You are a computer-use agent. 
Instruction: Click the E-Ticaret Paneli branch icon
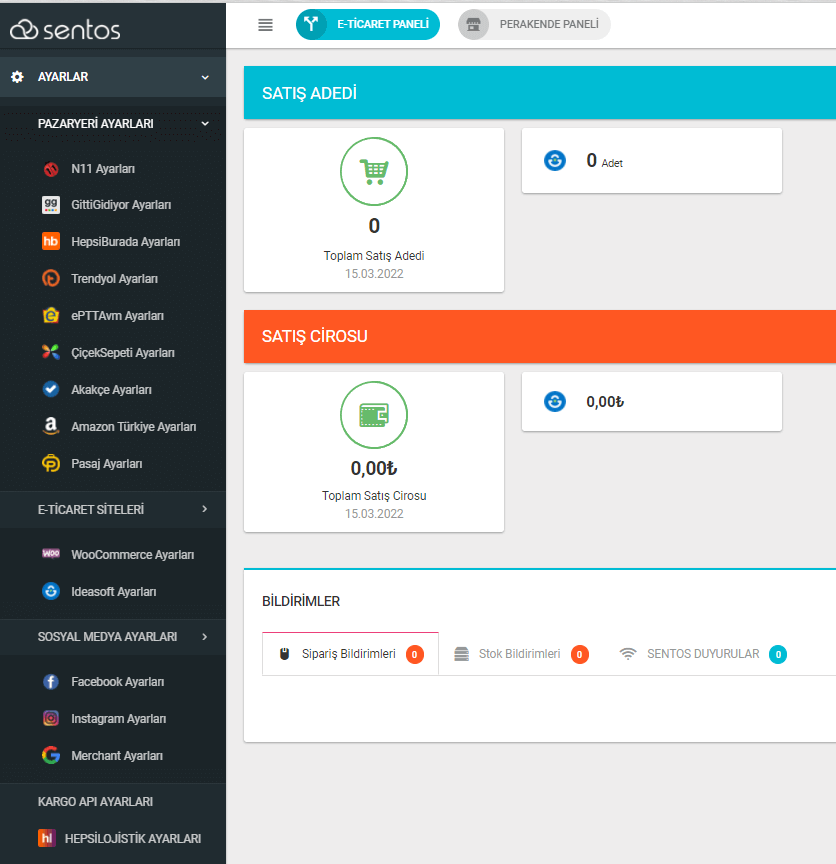pos(311,24)
